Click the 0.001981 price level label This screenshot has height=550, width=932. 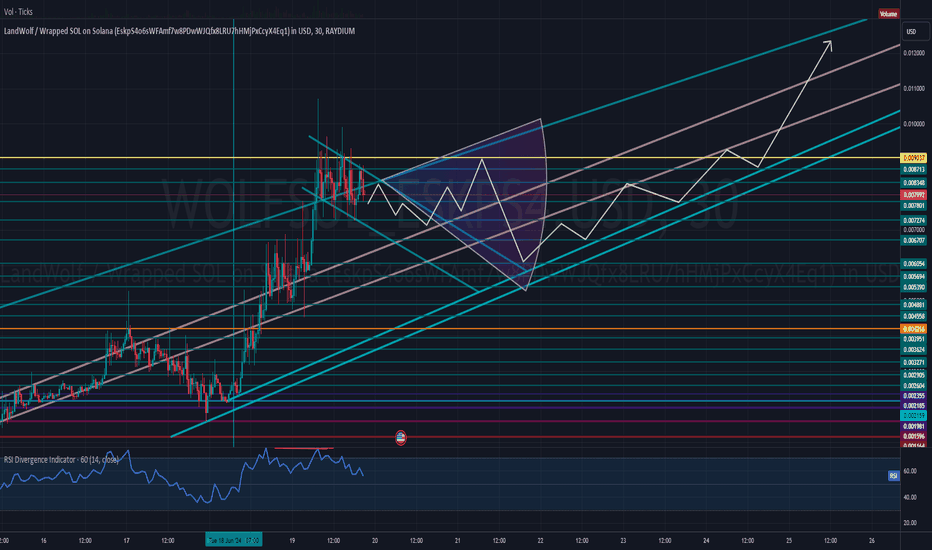[x=914, y=426]
